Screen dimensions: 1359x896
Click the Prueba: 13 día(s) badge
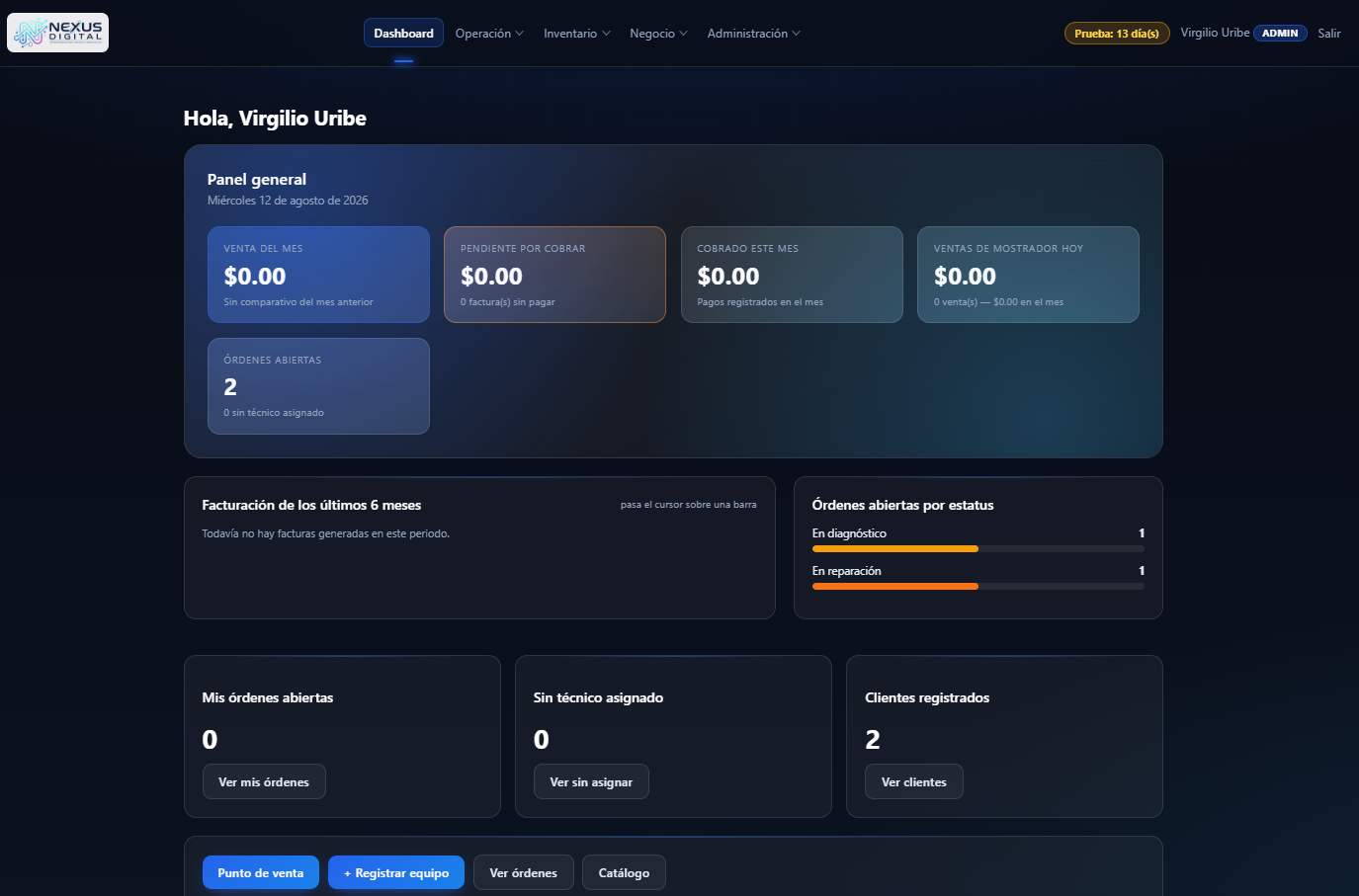pyautogui.click(x=1117, y=34)
